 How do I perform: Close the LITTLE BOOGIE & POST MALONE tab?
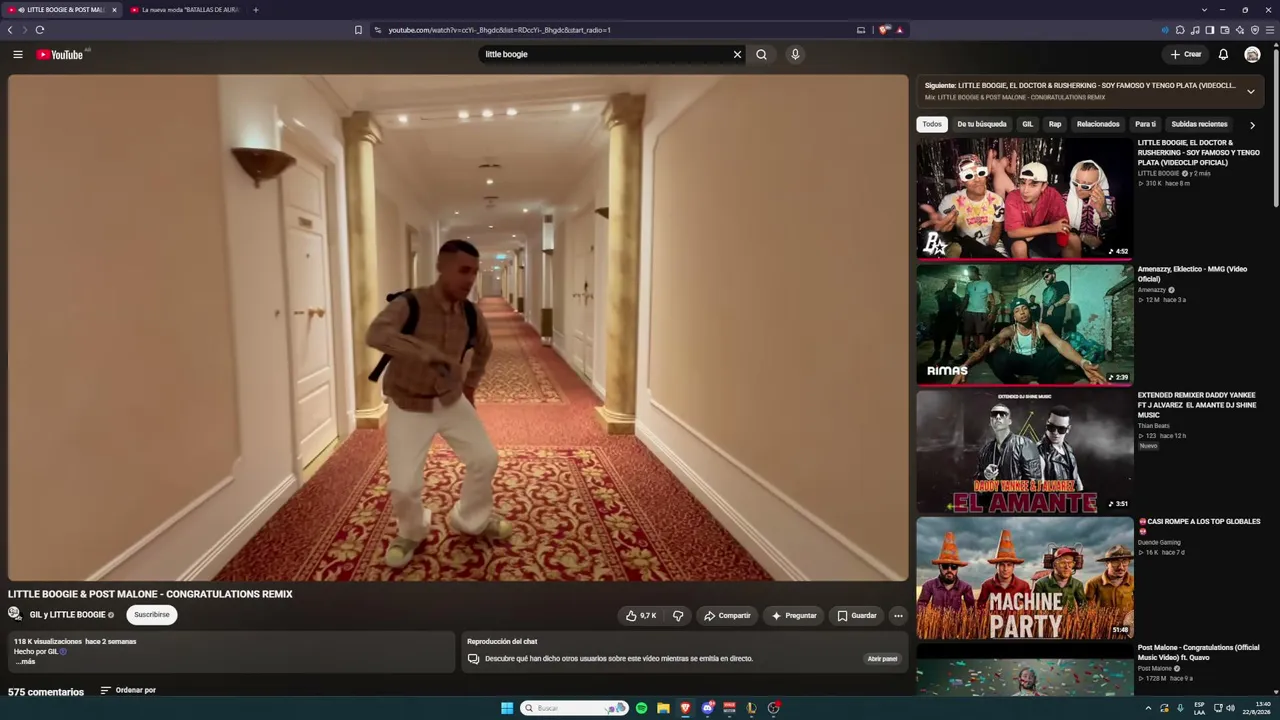click(114, 10)
